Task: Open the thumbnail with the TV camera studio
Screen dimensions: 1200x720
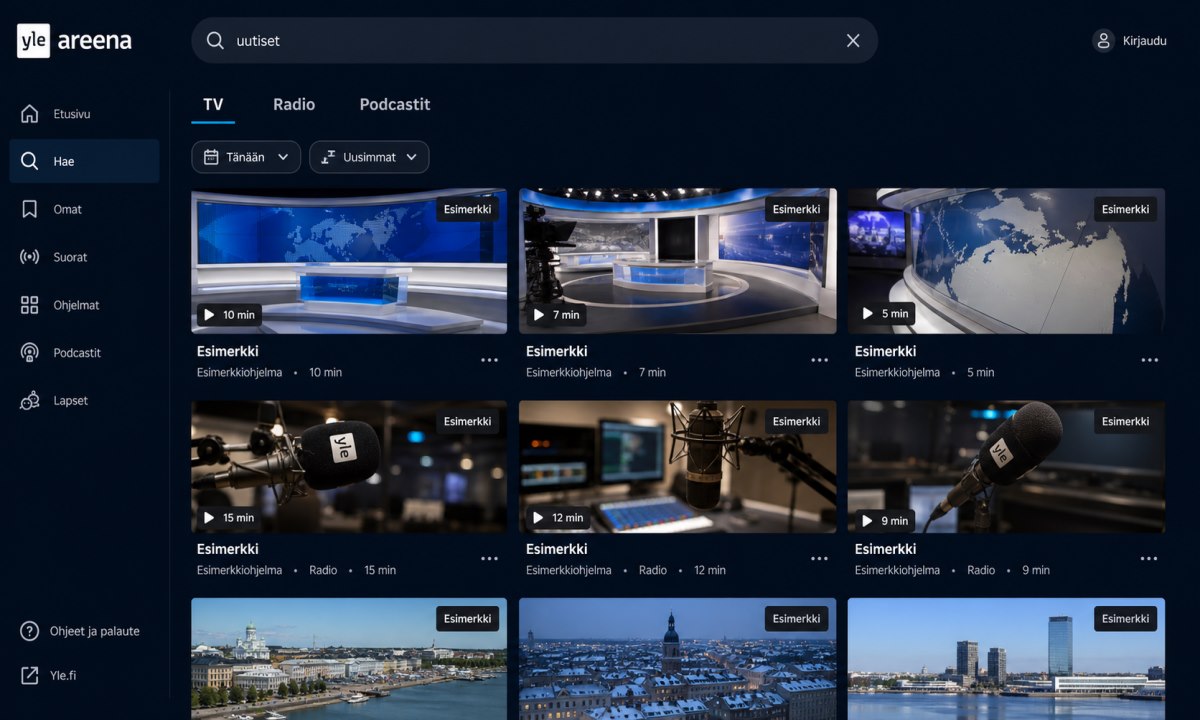Action: click(x=678, y=261)
